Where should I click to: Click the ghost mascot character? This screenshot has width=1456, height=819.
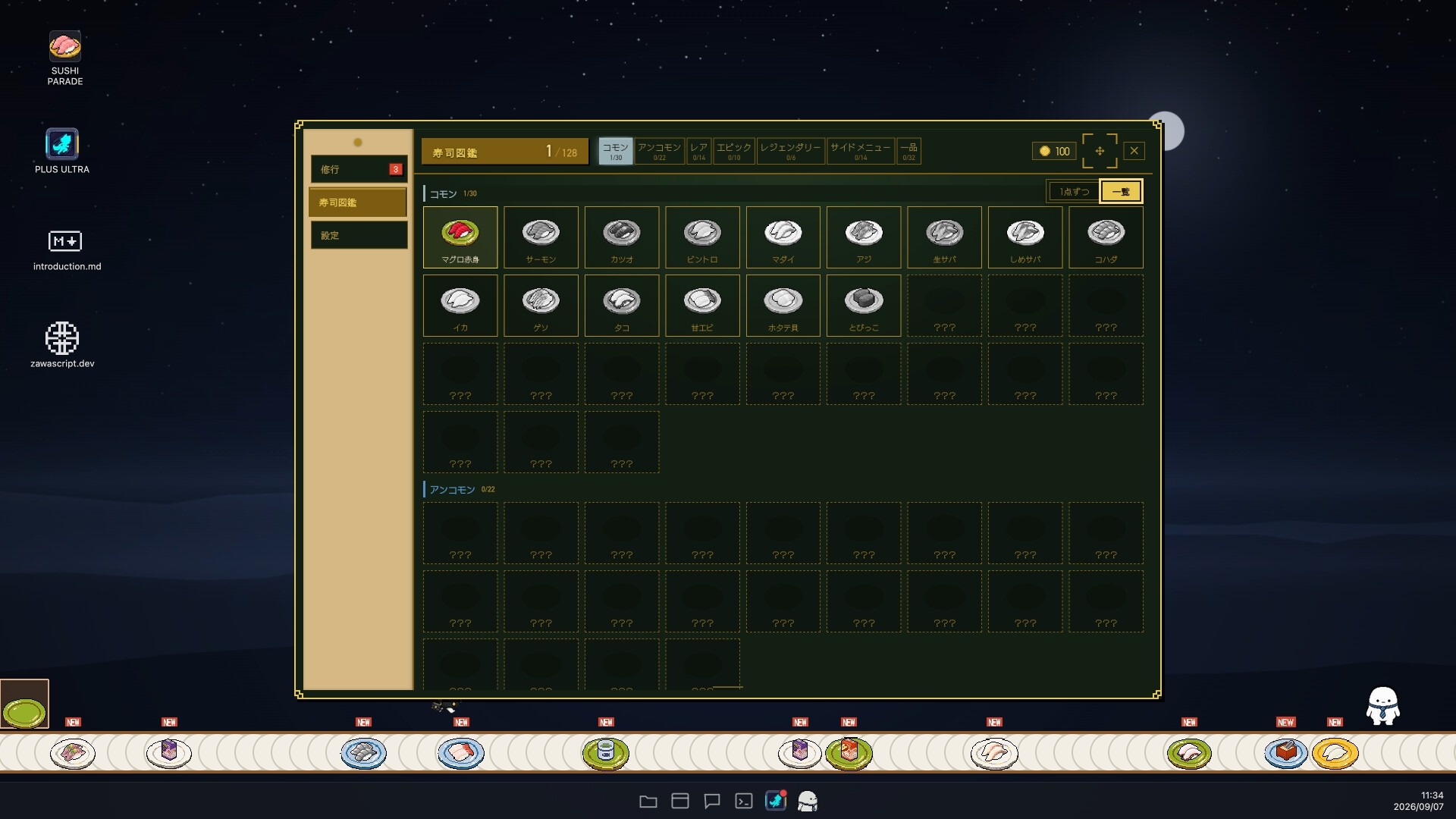pos(1382,706)
